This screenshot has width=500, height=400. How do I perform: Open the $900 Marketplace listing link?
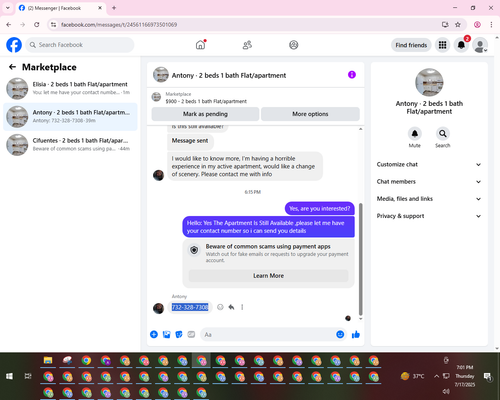pyautogui.click(x=206, y=101)
